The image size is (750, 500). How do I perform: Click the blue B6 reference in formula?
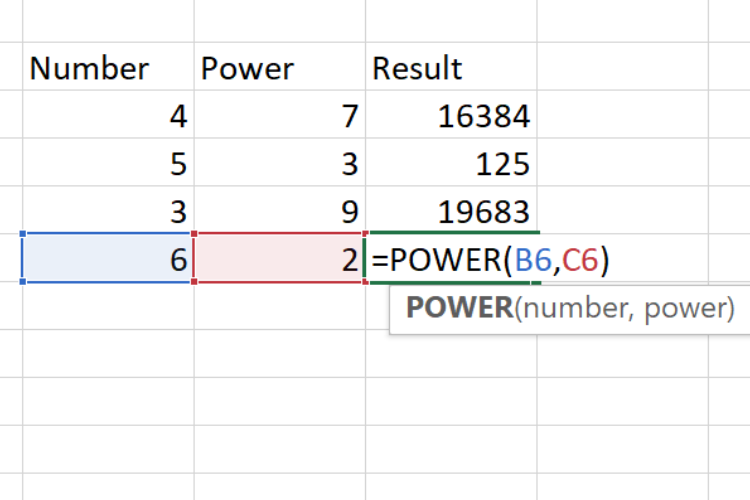[533, 260]
